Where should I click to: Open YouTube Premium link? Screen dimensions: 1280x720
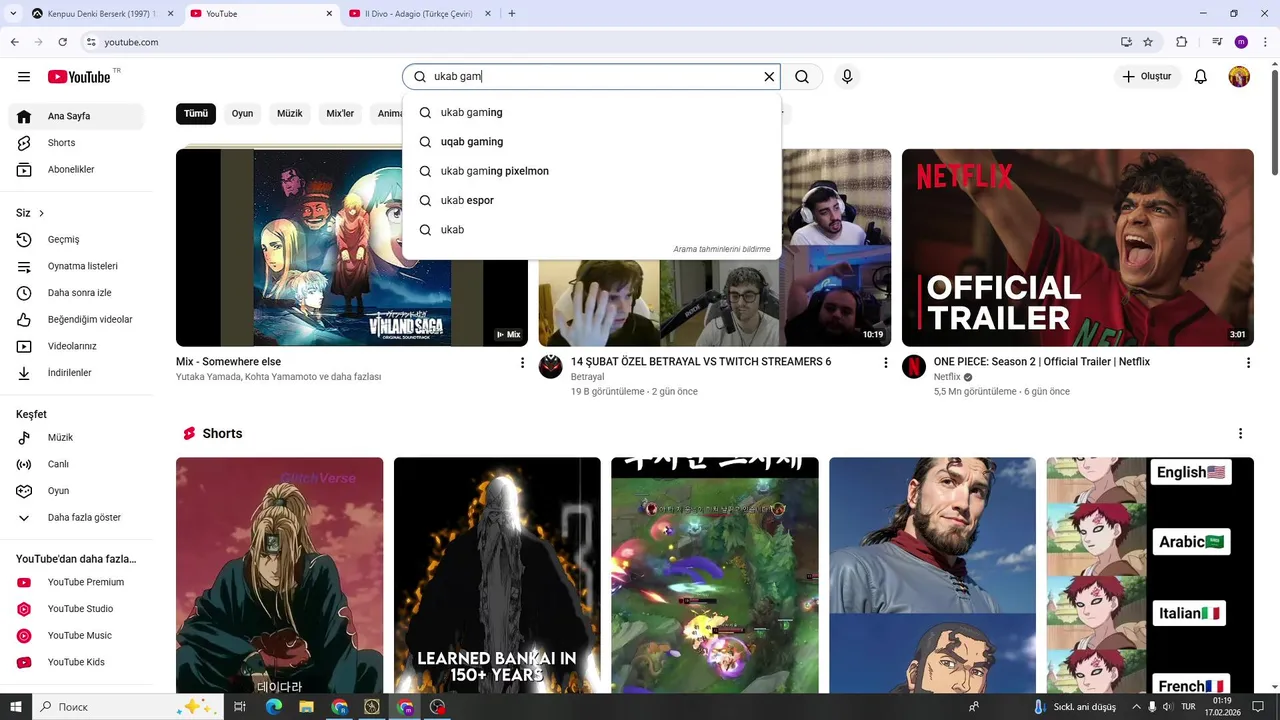pyautogui.click(x=76, y=582)
